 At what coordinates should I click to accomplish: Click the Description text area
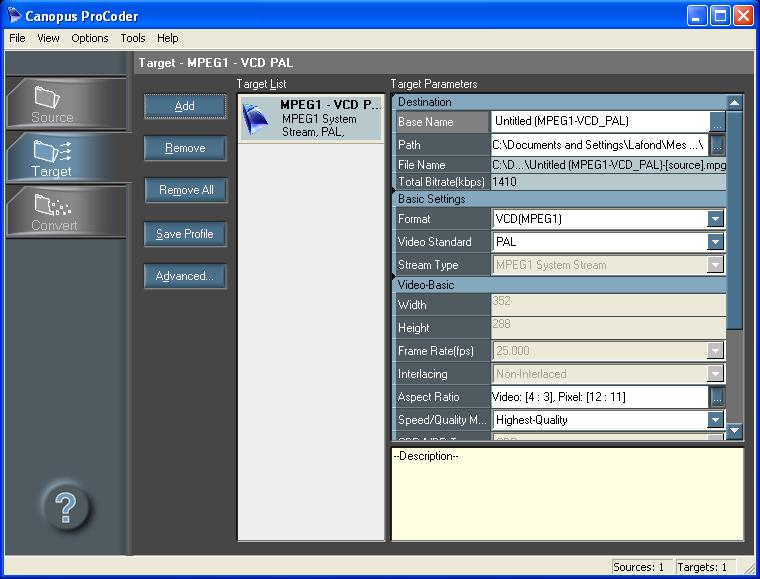tap(567, 494)
